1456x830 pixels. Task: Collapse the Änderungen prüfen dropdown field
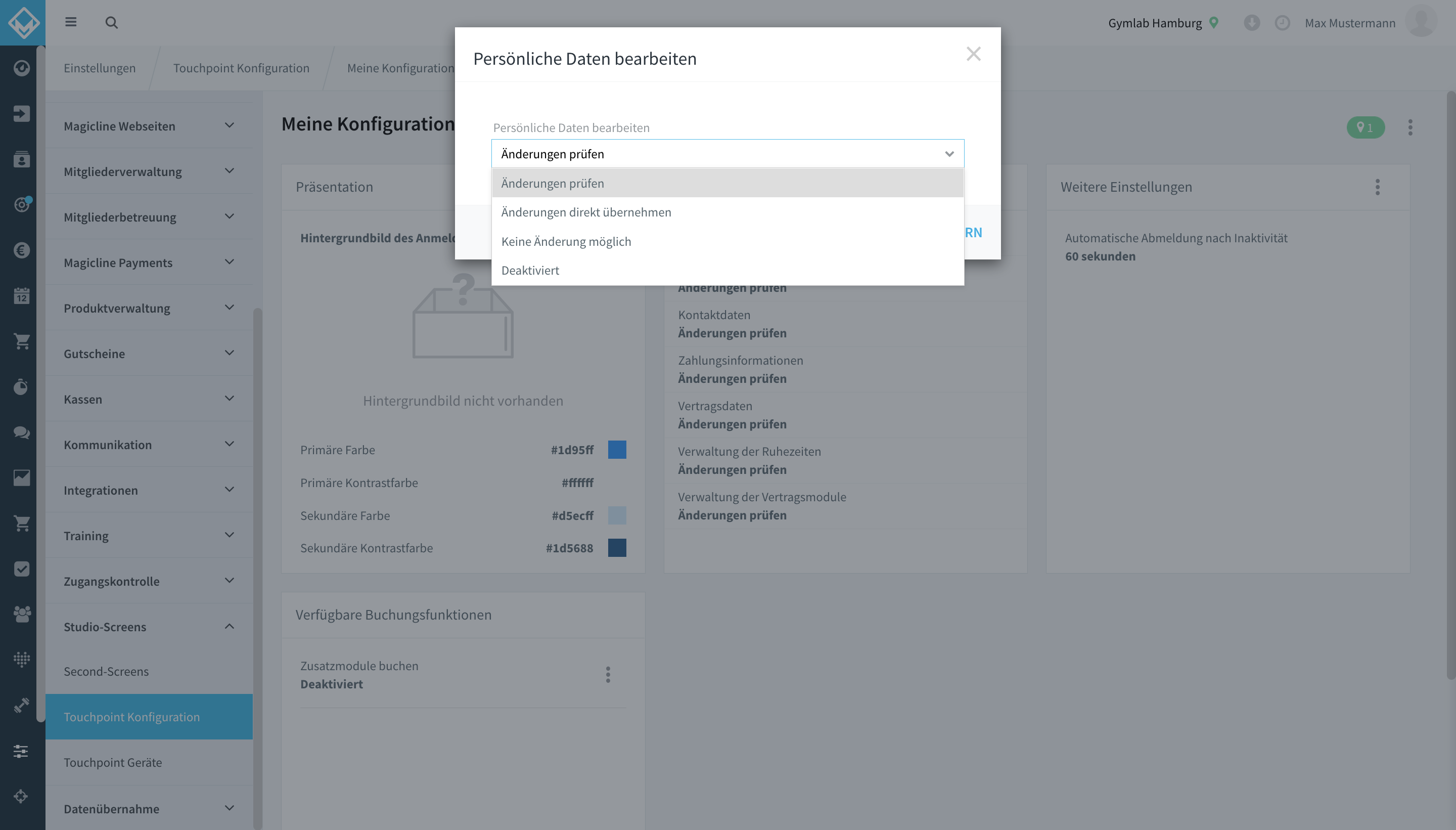pos(727,154)
